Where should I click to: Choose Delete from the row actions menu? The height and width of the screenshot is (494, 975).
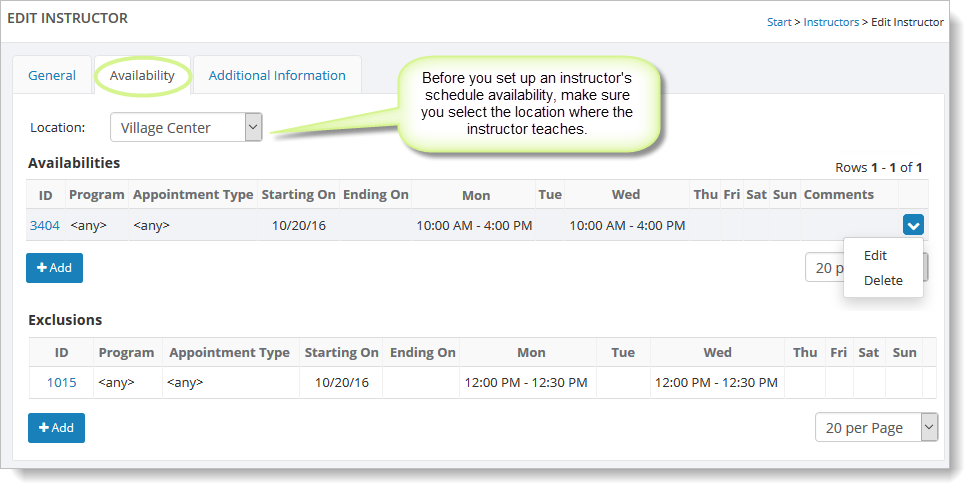tap(883, 280)
